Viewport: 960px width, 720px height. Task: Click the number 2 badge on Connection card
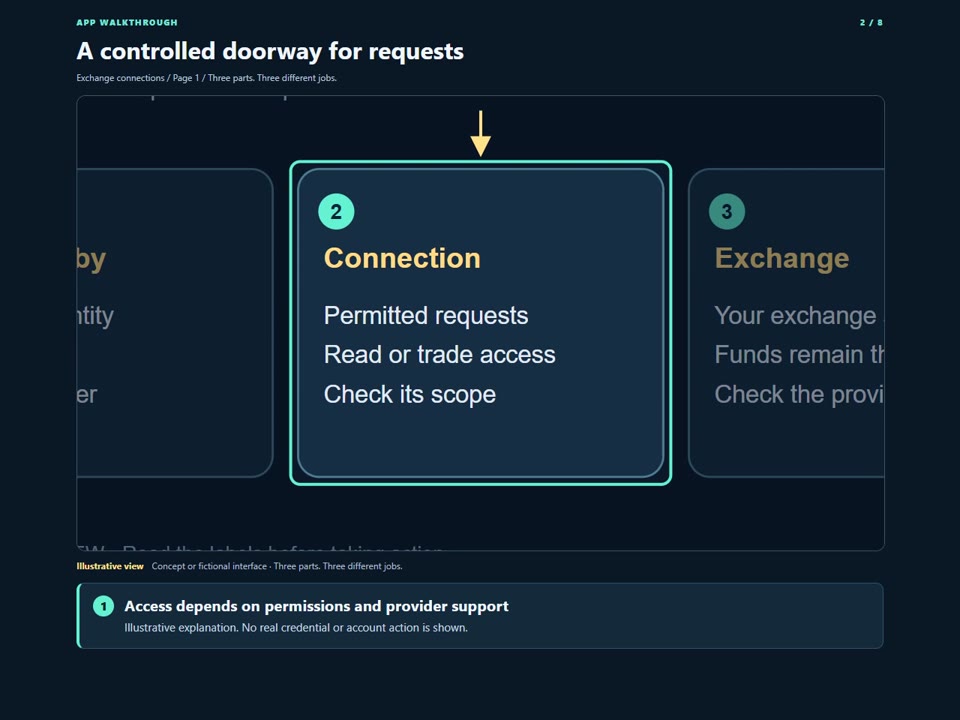tap(336, 212)
